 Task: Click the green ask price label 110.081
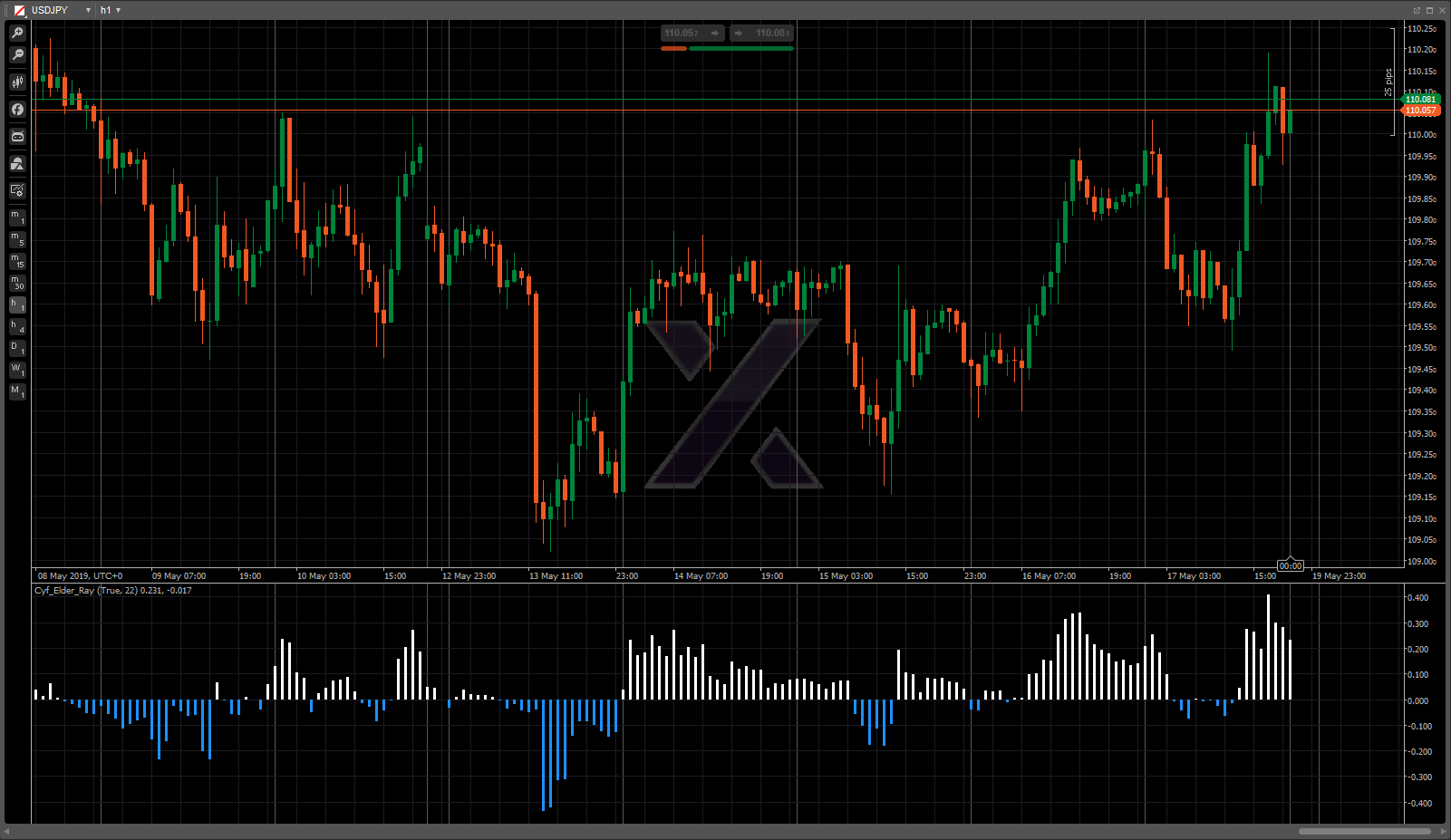point(1420,100)
